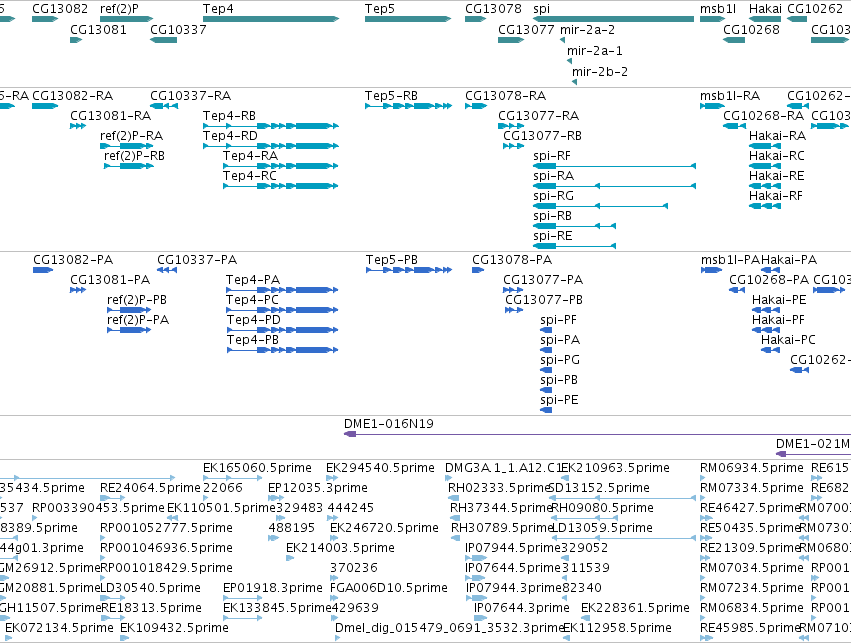Screen dimensions: 851x643
Task: Click the mir-2b-2 microRNA label
Action: [x=600, y=72]
